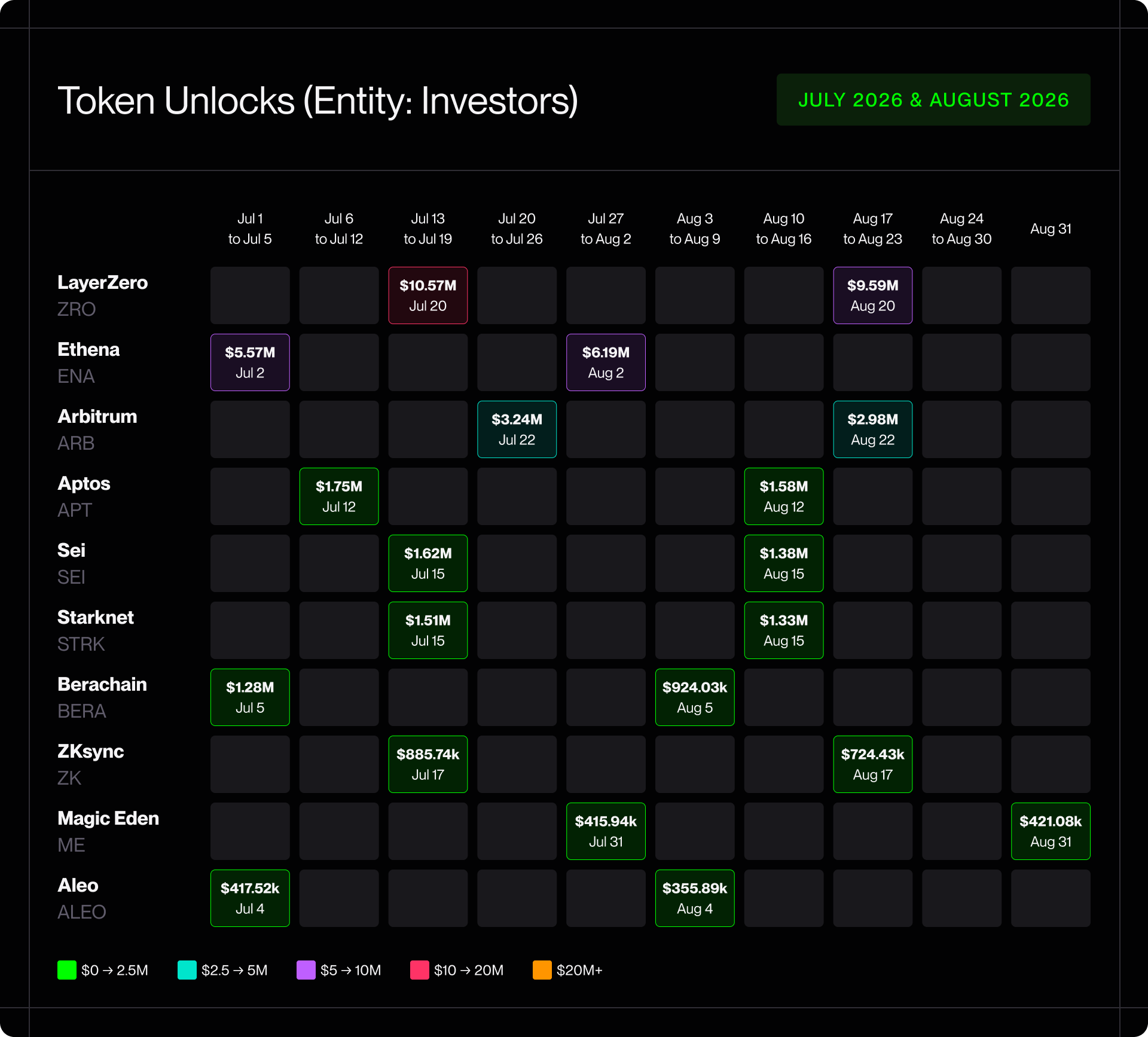The height and width of the screenshot is (1037, 1148).
Task: Select the LayerZero $9.59M Aug 20 cell
Action: tap(873, 295)
